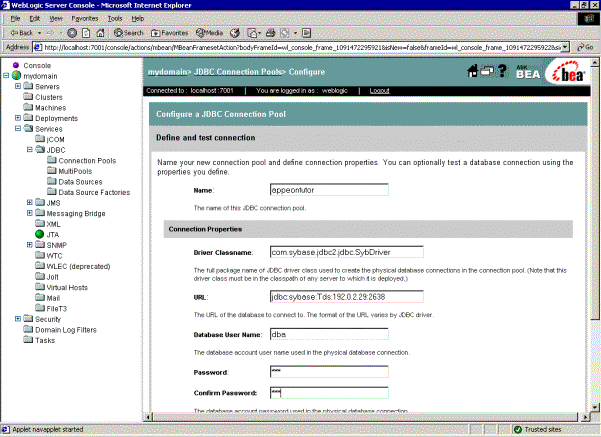The image size is (601, 437).
Task: Collapse the JDBC tree node
Action: [x=30, y=150]
